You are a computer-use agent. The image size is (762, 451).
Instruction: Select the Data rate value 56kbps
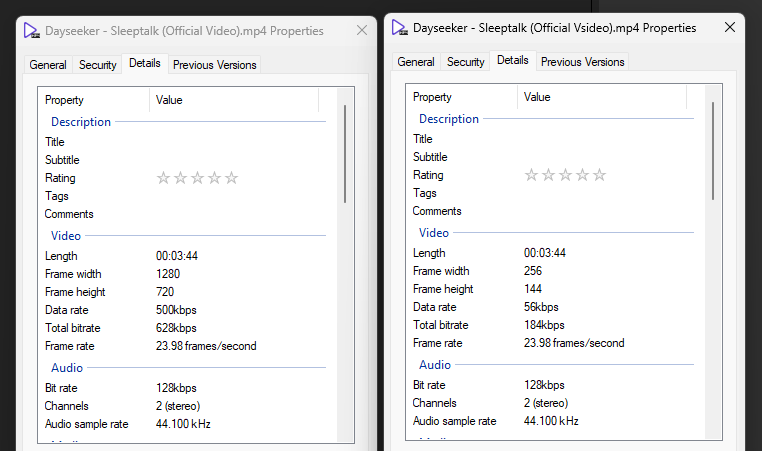[541, 307]
